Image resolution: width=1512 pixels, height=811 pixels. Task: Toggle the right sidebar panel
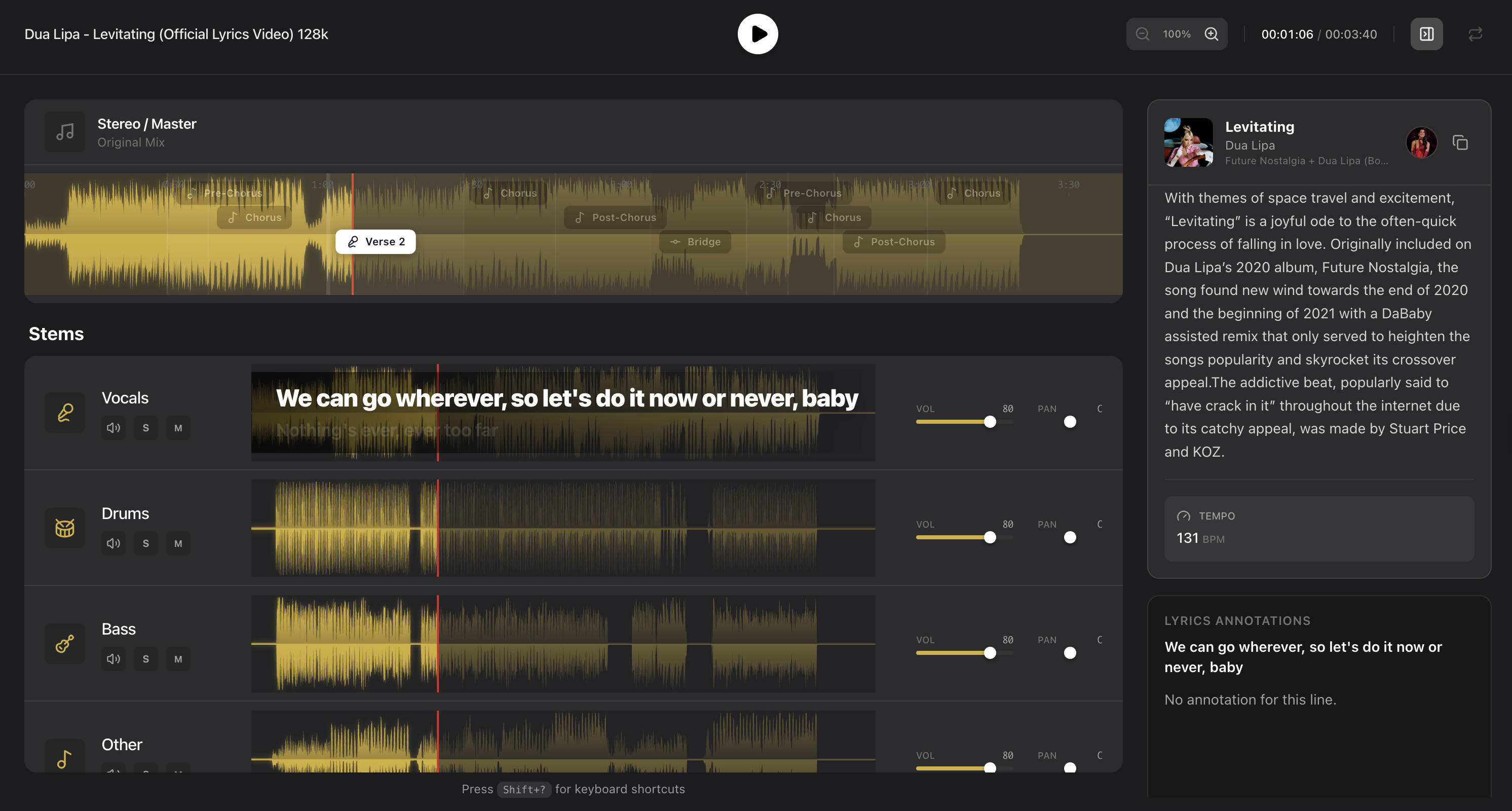(1426, 34)
